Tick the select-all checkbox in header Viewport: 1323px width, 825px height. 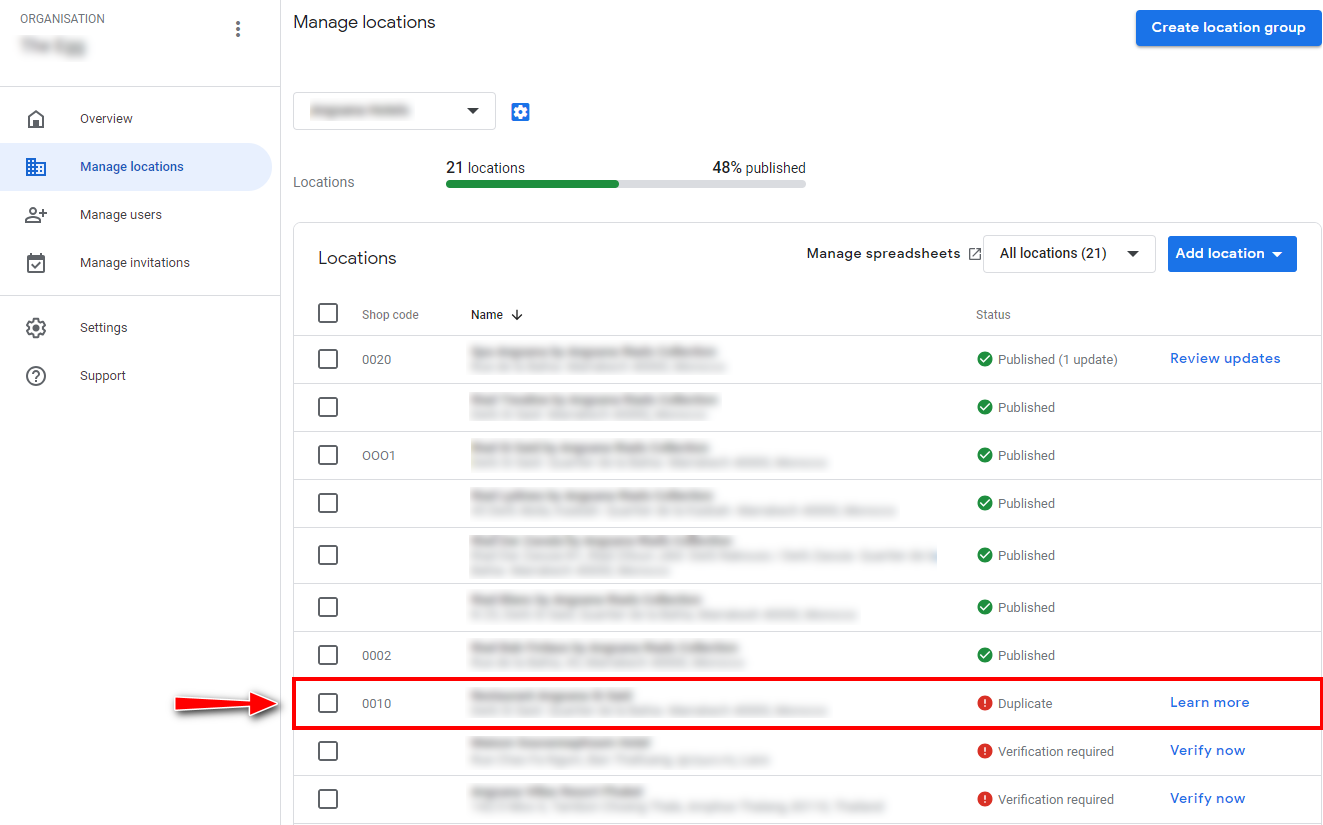pos(328,313)
